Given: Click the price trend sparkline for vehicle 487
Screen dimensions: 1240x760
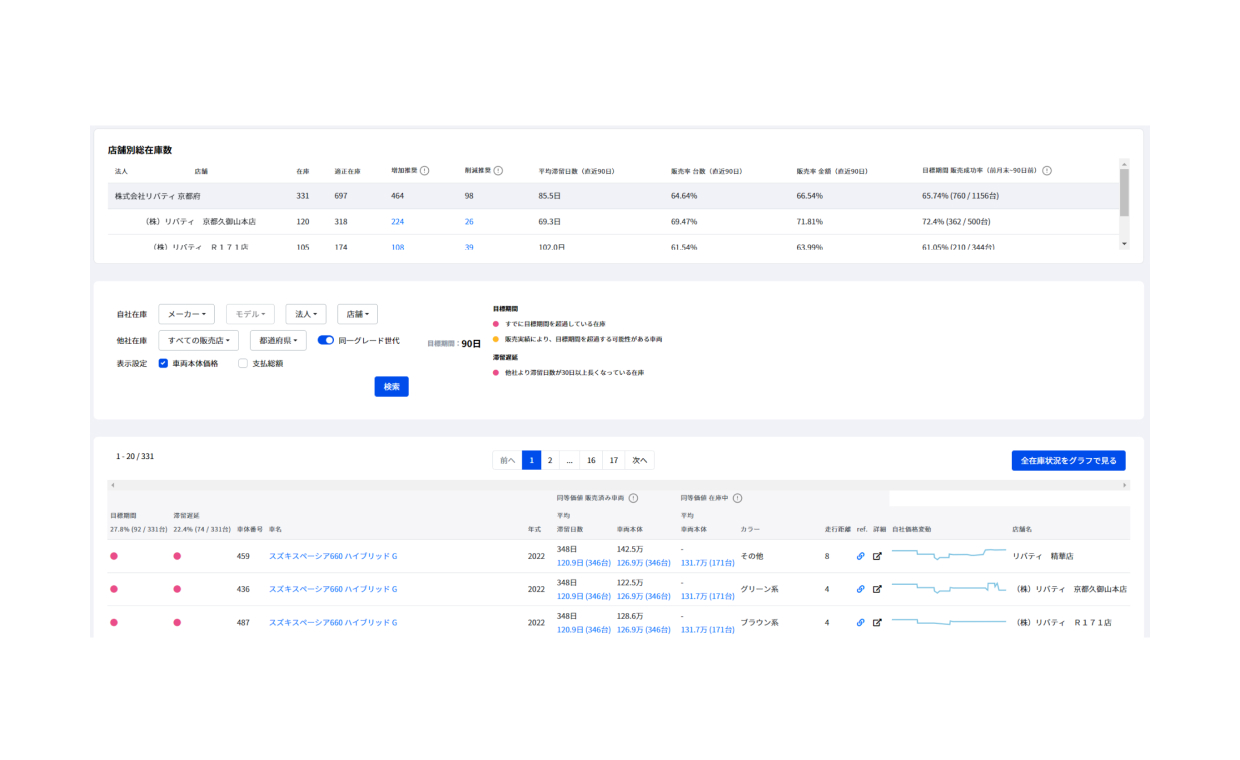Looking at the screenshot, I should click(948, 621).
